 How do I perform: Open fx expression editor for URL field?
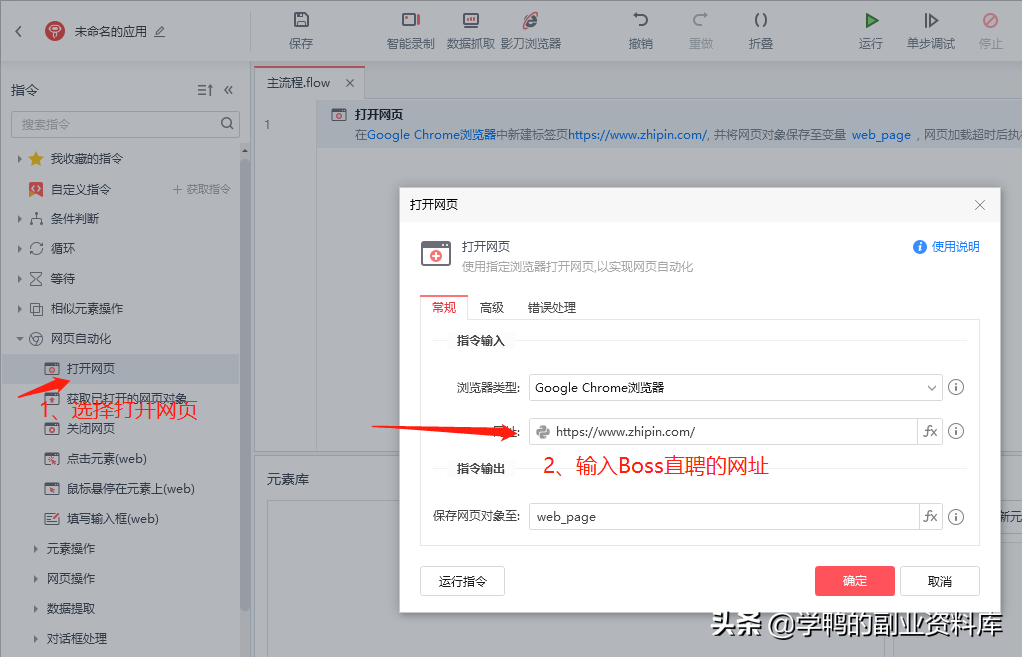click(x=930, y=431)
